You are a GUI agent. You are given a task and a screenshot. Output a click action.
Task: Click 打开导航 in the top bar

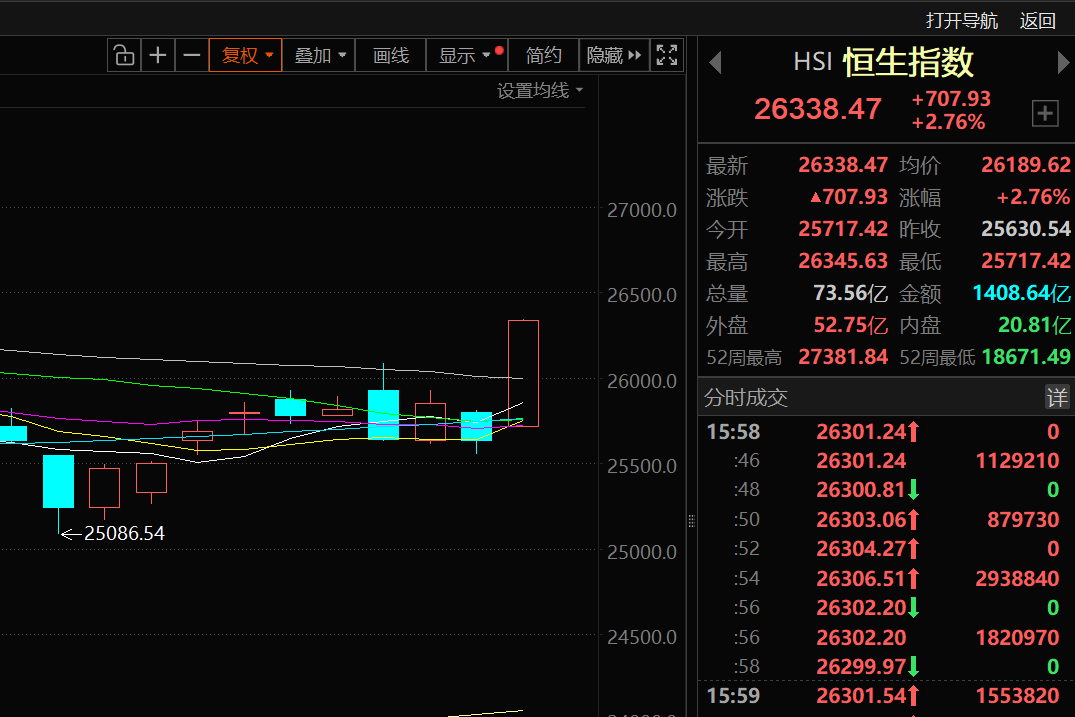click(x=961, y=20)
